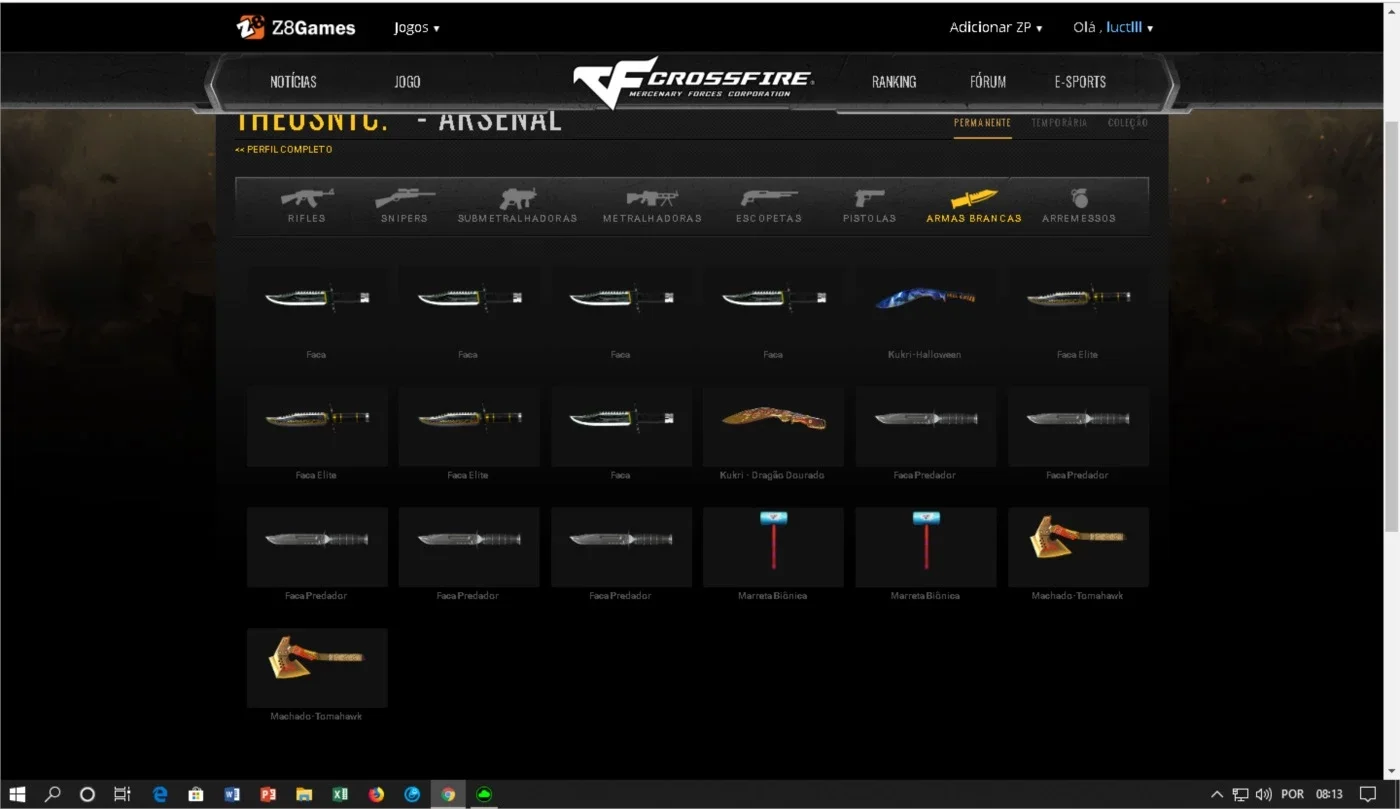This screenshot has height=809, width=1400.
Task: Open the Jogo menu item
Action: 407,82
